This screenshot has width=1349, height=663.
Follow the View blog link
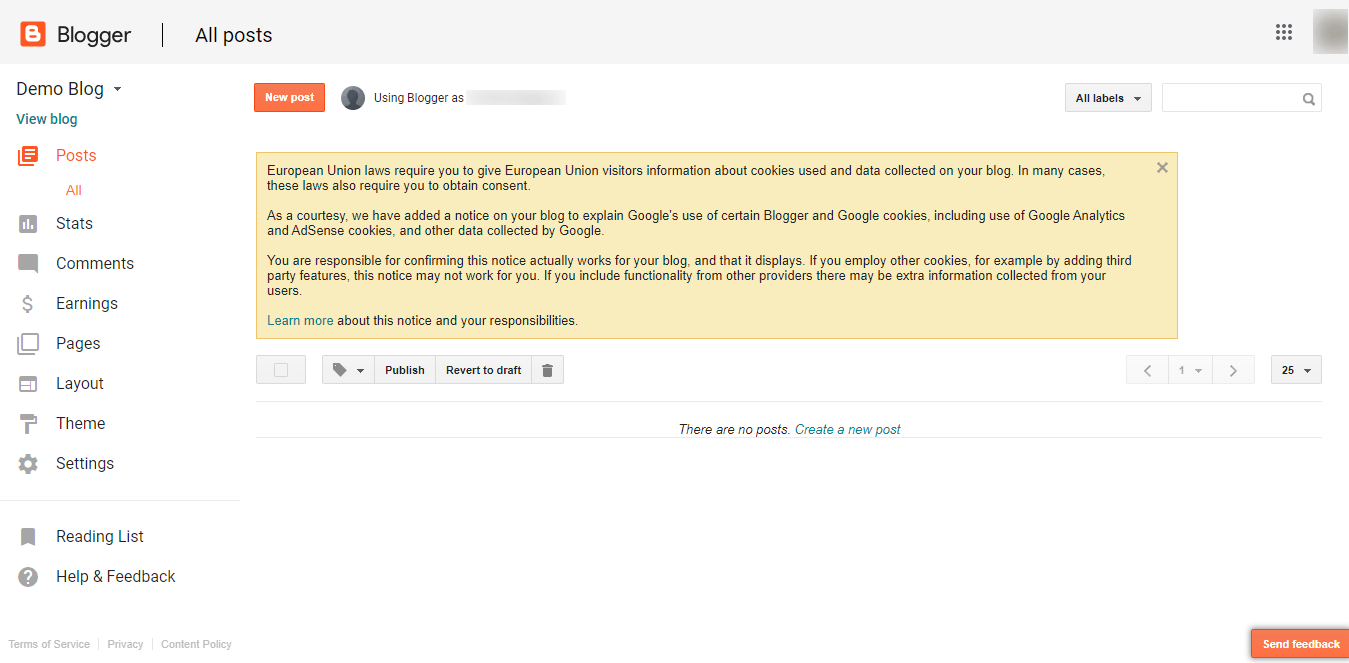click(x=47, y=119)
